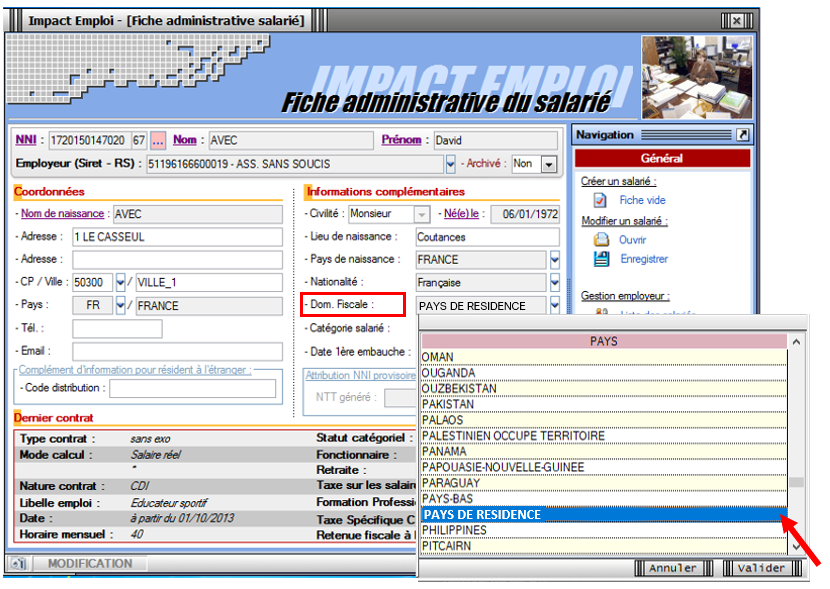The image size is (830, 589).
Task: Open the CP code dropdown arrow
Action: pos(120,282)
